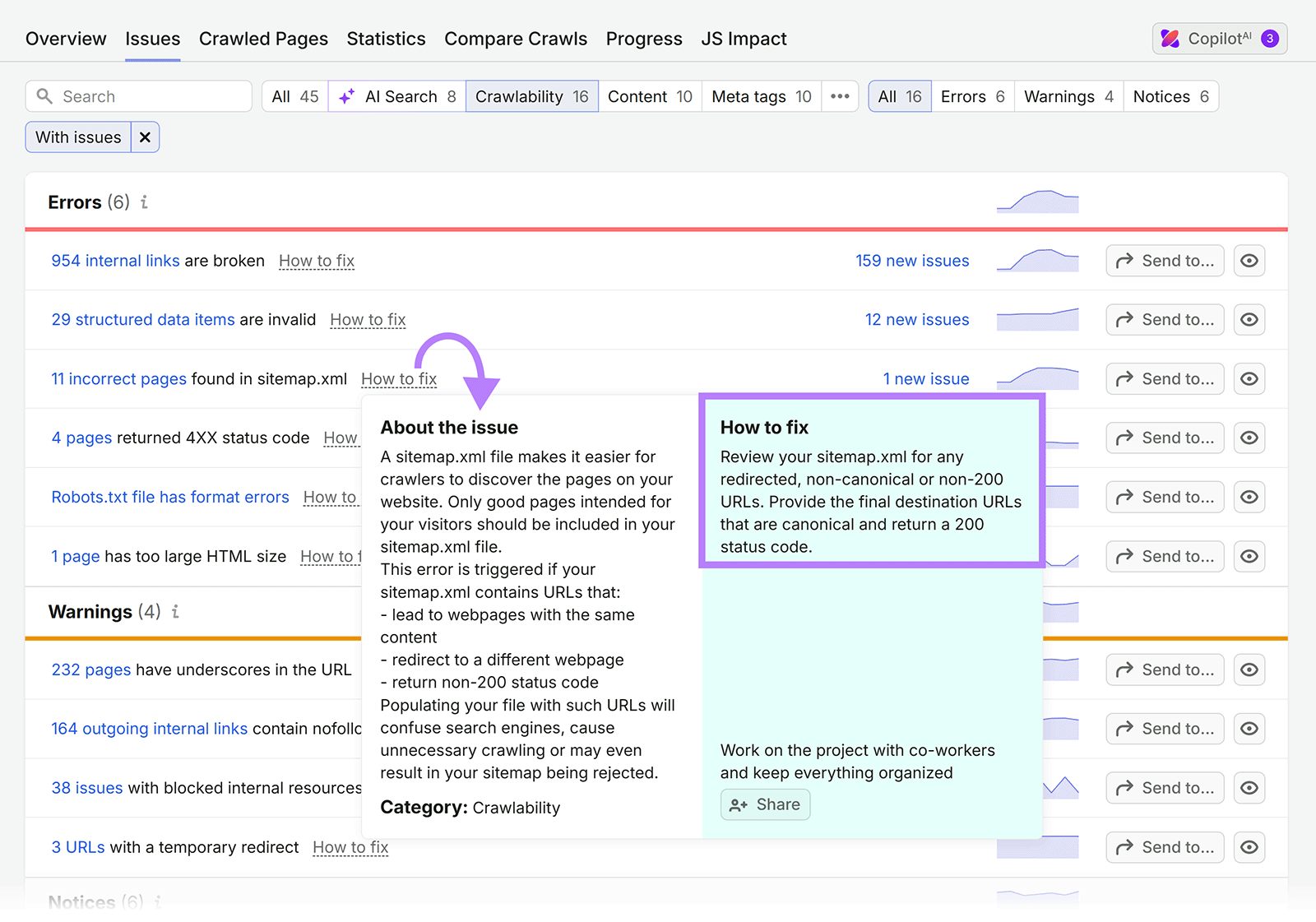Viewport: 1316px width, 922px height.
Task: Click the Share button in tooltip
Action: (x=765, y=805)
